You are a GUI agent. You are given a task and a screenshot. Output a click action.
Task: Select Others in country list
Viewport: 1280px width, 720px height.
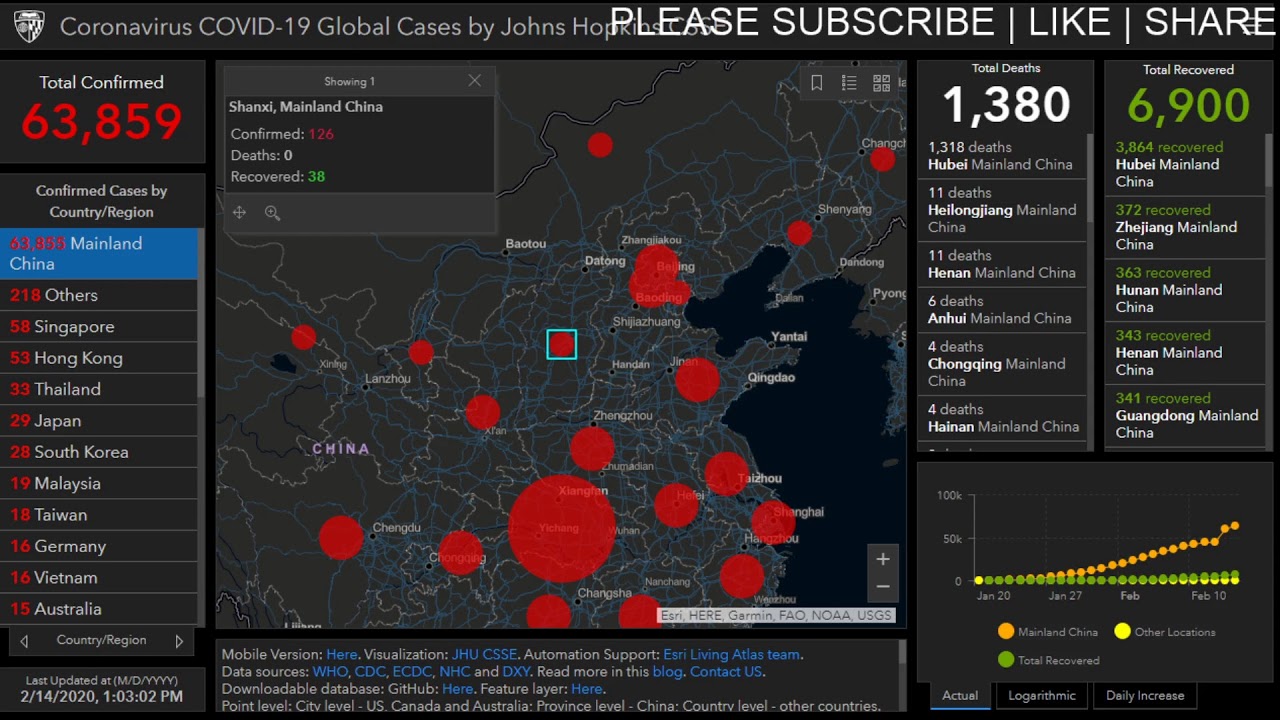(x=99, y=295)
